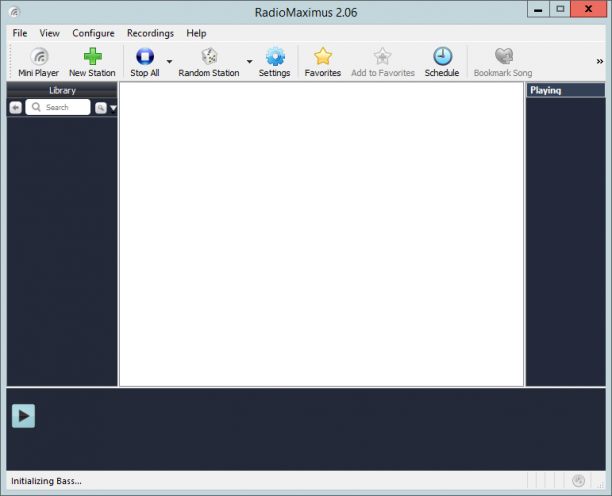
Task: Open Settings from the toolbar
Action: click(274, 62)
